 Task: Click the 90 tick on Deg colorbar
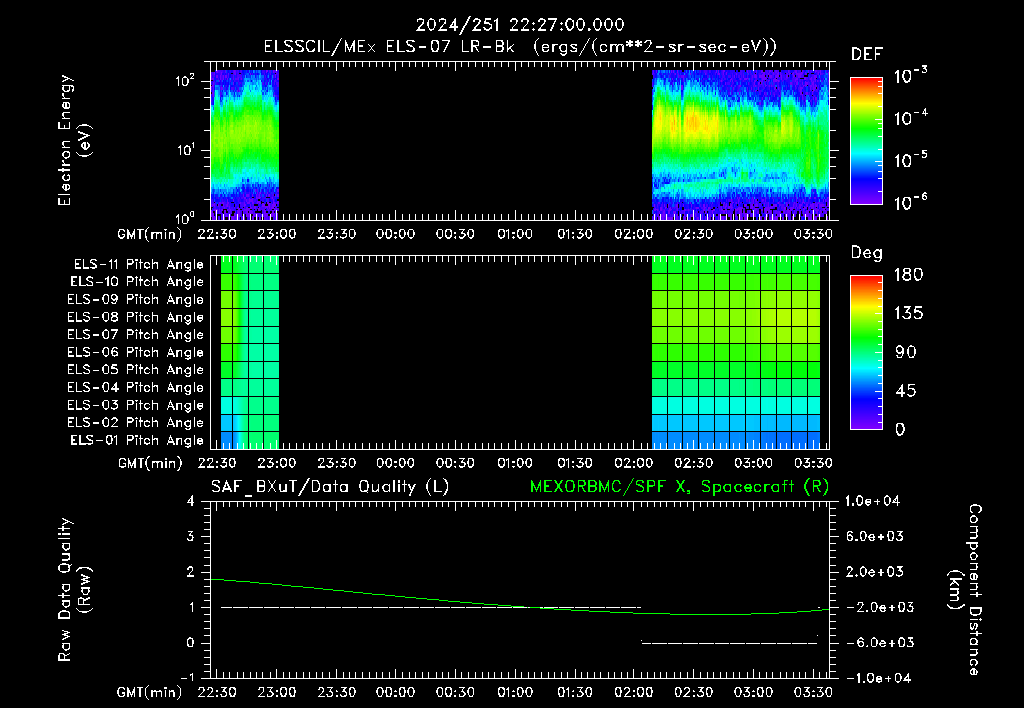pyautogui.click(x=906, y=352)
